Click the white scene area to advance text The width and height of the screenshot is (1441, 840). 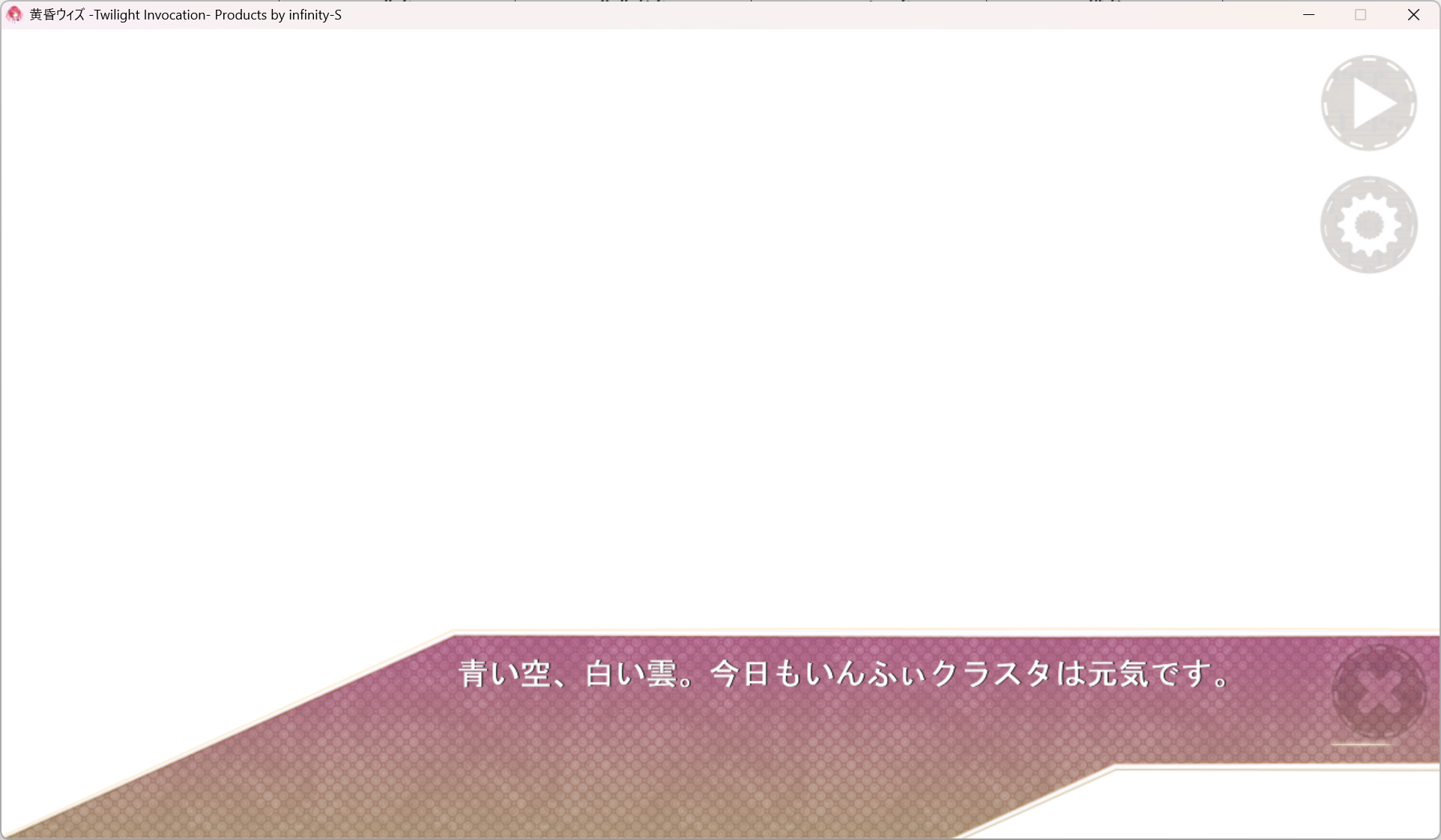674,337
